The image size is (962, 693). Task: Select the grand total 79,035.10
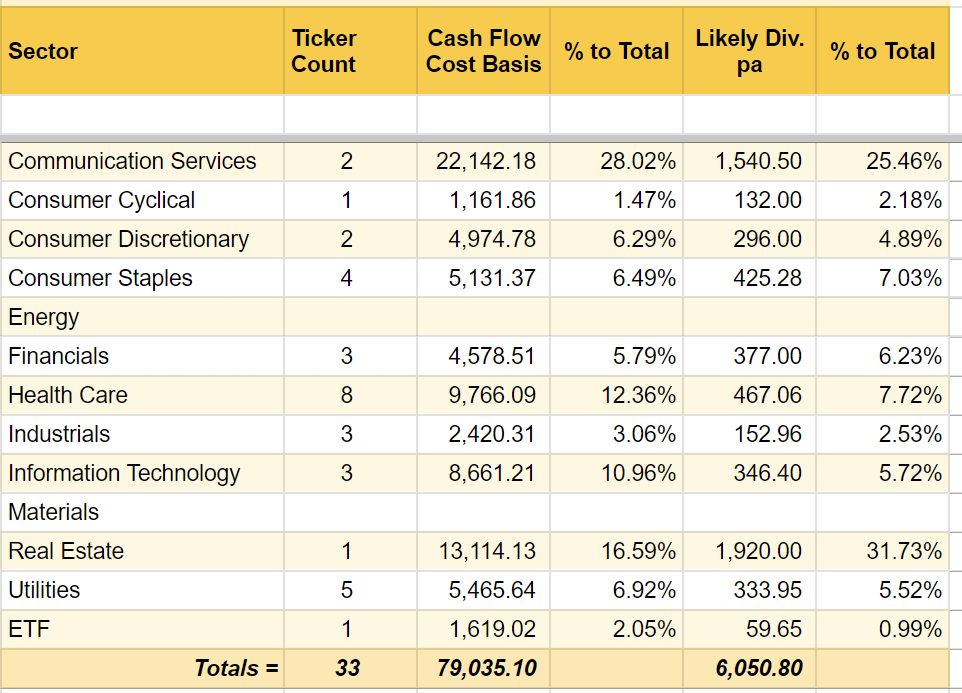(490, 668)
